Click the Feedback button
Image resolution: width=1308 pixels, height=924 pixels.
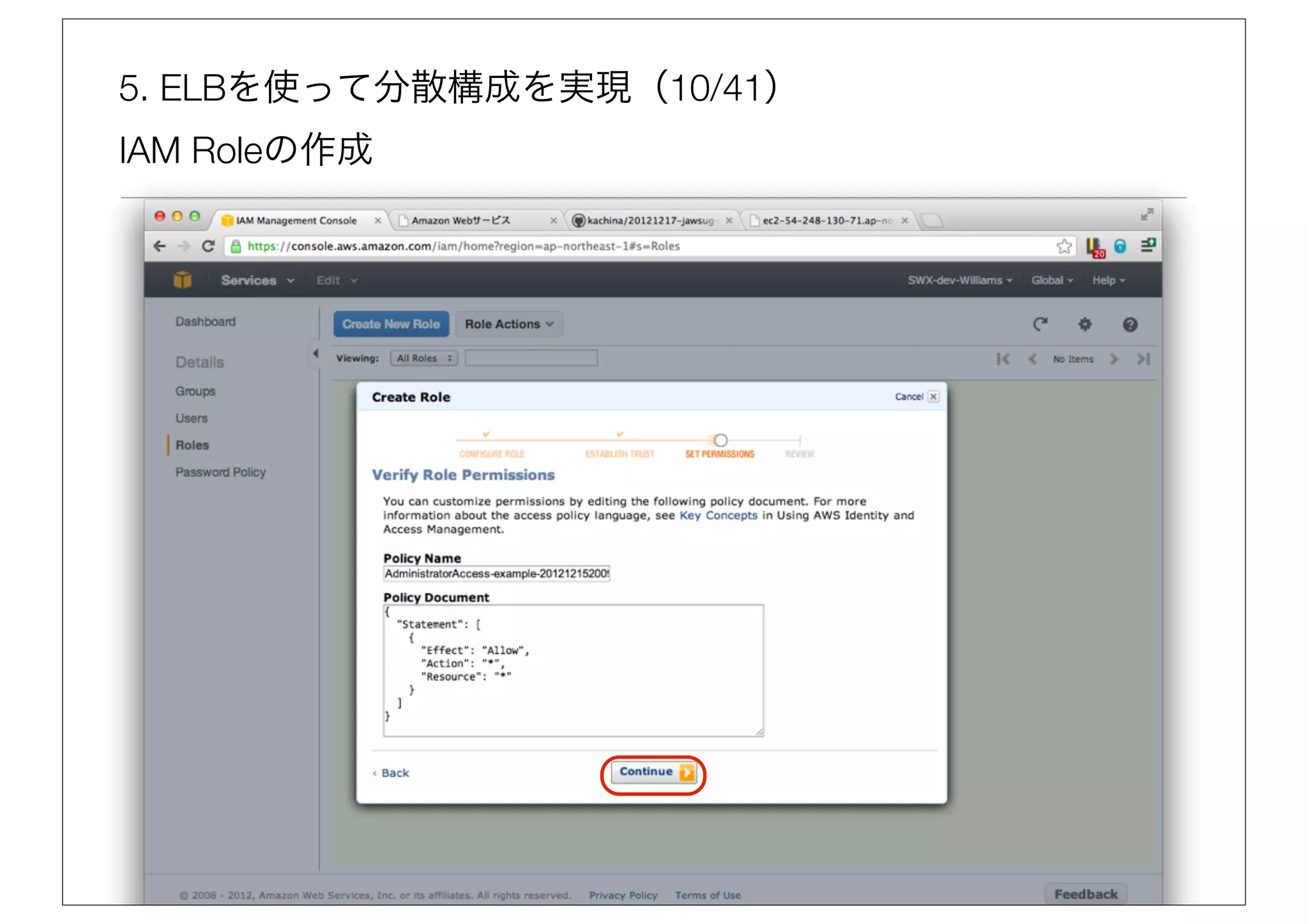tap(1086, 895)
